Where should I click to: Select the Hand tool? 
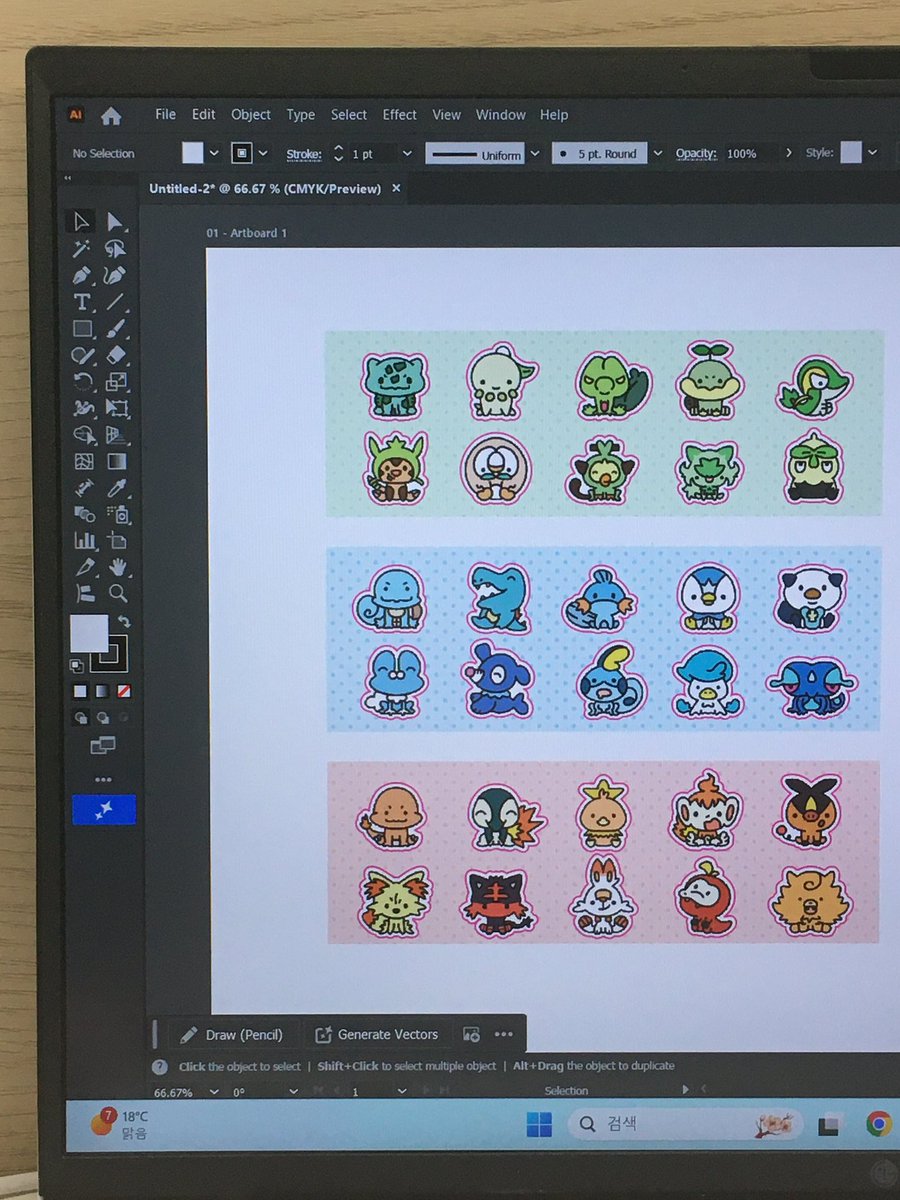(x=117, y=567)
